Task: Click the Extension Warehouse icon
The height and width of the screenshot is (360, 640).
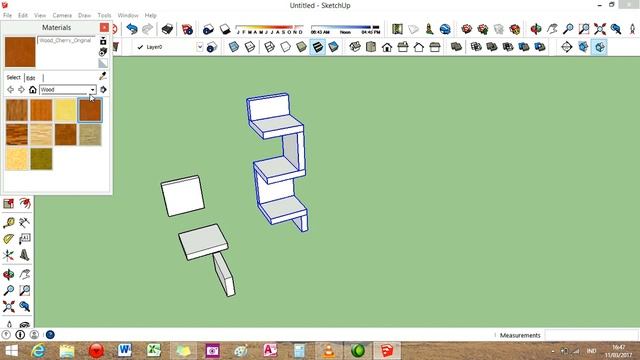Action: [x=514, y=29]
